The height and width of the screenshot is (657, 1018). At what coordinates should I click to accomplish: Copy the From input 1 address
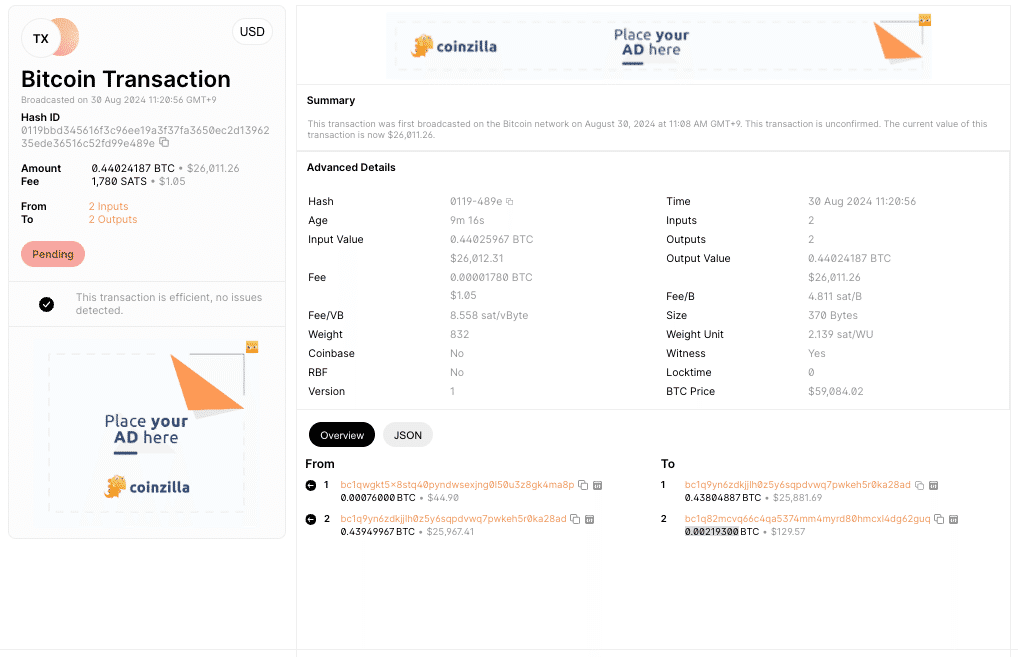click(x=583, y=485)
